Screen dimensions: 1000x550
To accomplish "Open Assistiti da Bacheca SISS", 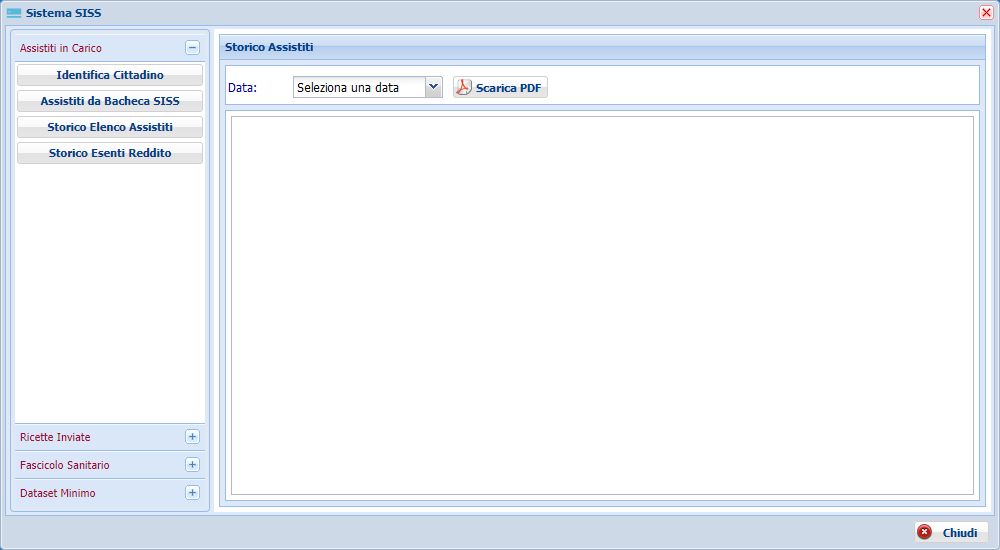I will [110, 101].
